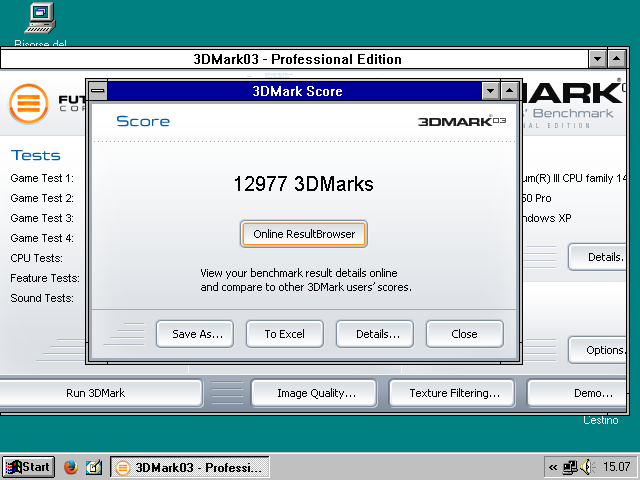Open Options in main 3DMark03 window

[x=598, y=350]
